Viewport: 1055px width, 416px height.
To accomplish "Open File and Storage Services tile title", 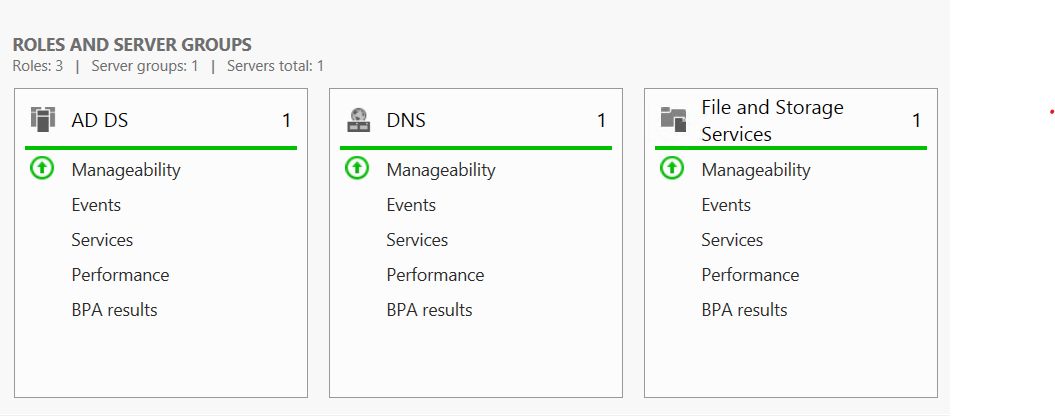I will (772, 120).
